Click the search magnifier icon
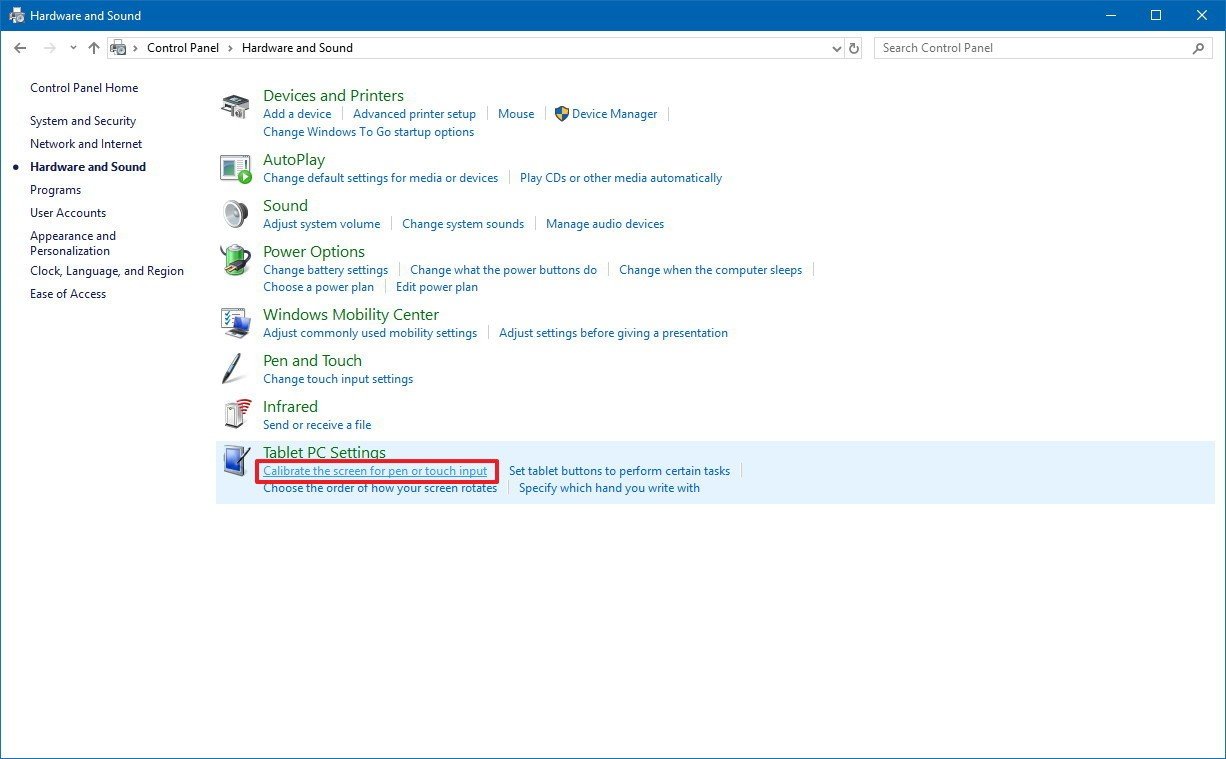Image resolution: width=1226 pixels, height=759 pixels. point(1198,48)
